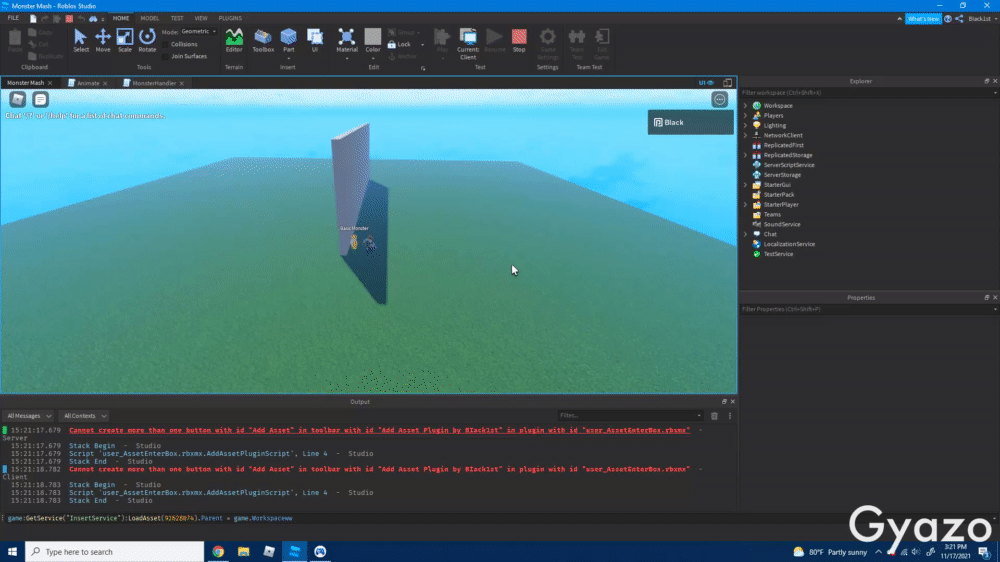1000x562 pixels.
Task: Expand the StarterPlayer node
Action: coord(745,205)
